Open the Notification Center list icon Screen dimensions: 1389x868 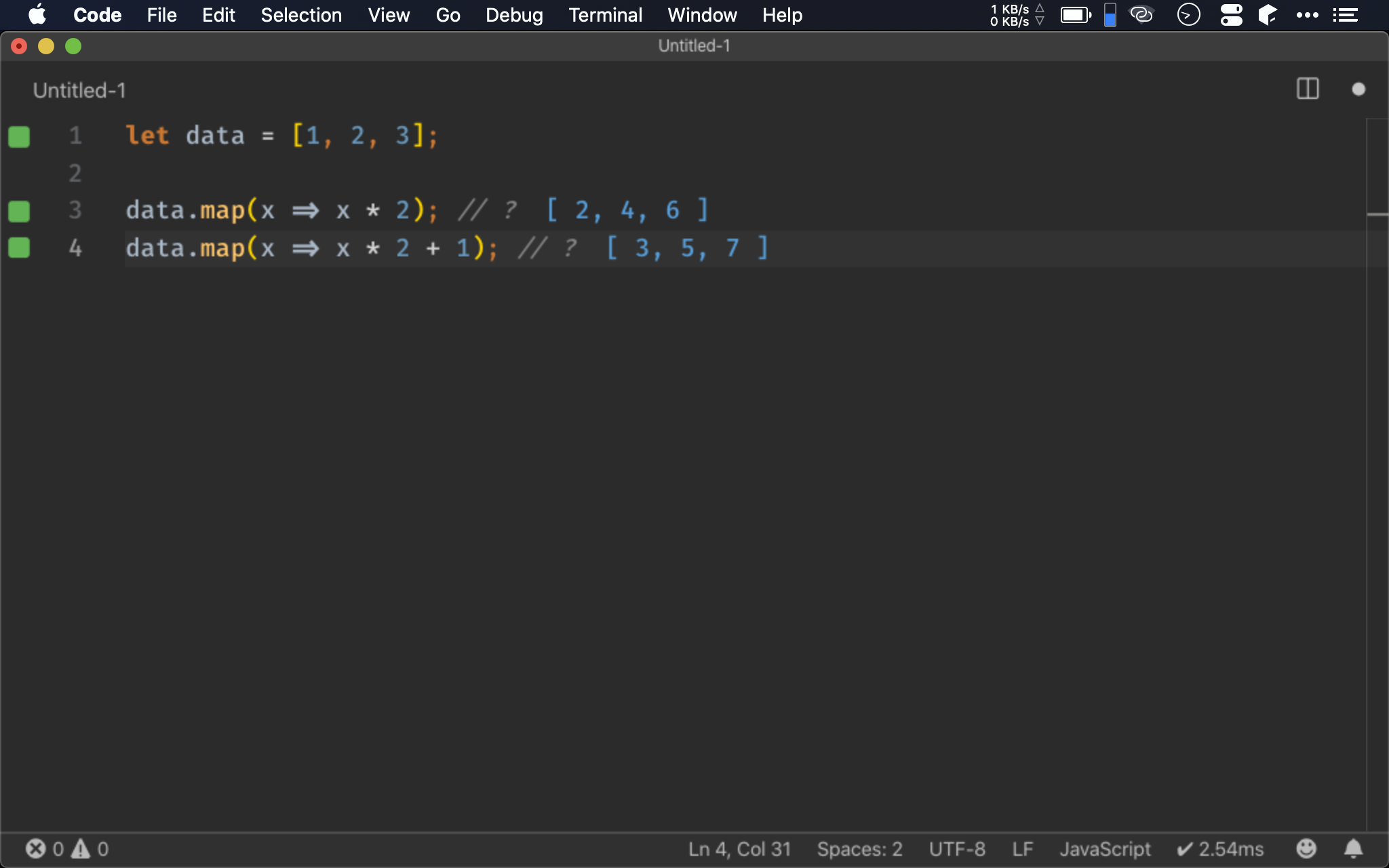(x=1345, y=15)
